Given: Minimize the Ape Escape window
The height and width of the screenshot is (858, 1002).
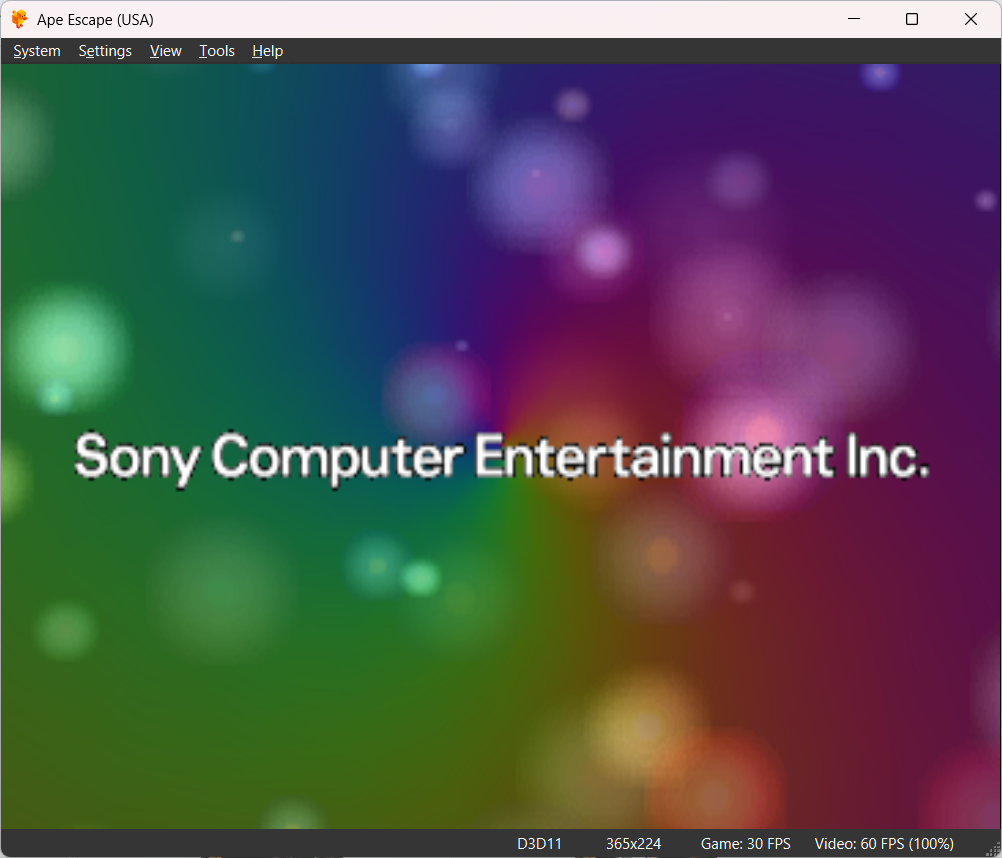Looking at the screenshot, I should click(x=854, y=19).
